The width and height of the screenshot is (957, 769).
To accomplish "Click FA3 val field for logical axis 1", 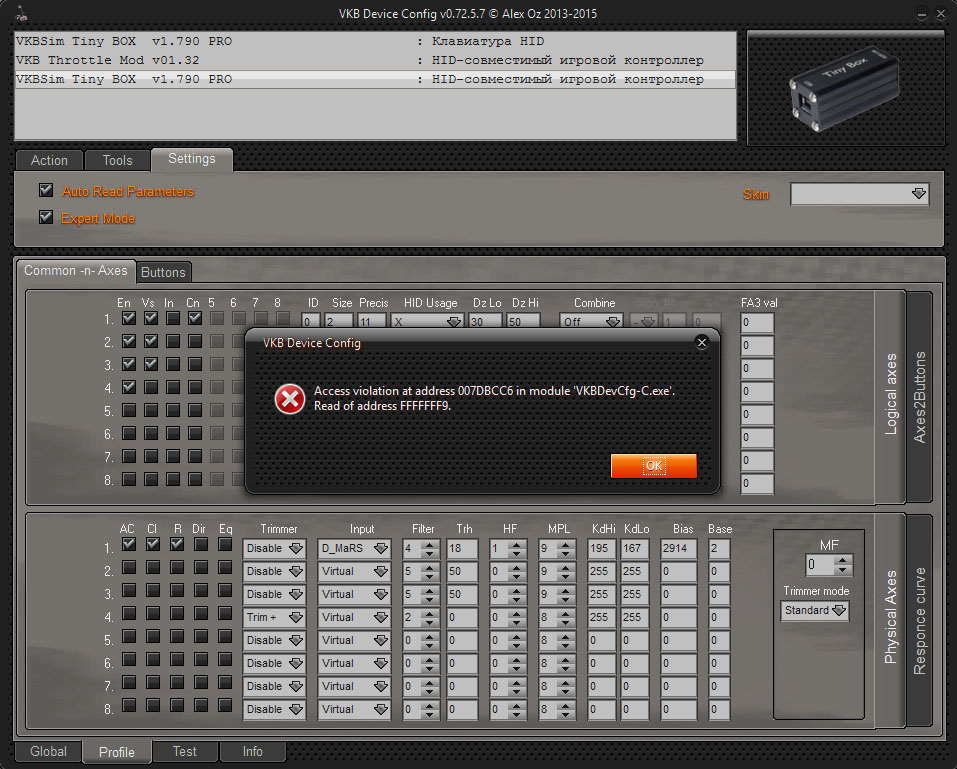I will (757, 323).
